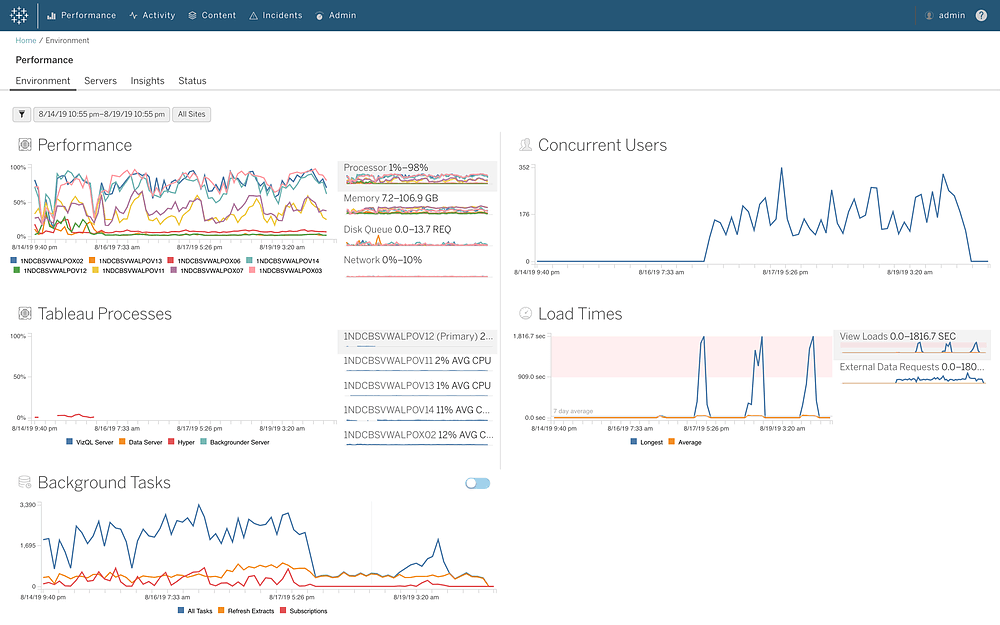This screenshot has height=625, width=1000.
Task: Click the Average legend entry
Action: tap(685, 442)
